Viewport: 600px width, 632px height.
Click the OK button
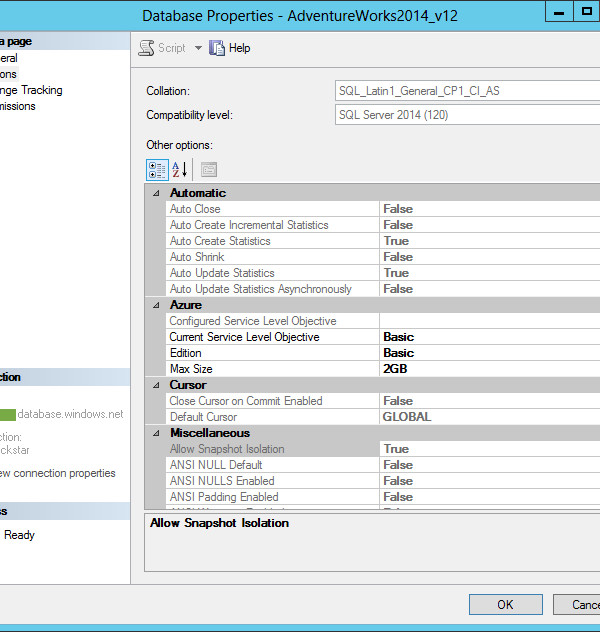tap(506, 605)
